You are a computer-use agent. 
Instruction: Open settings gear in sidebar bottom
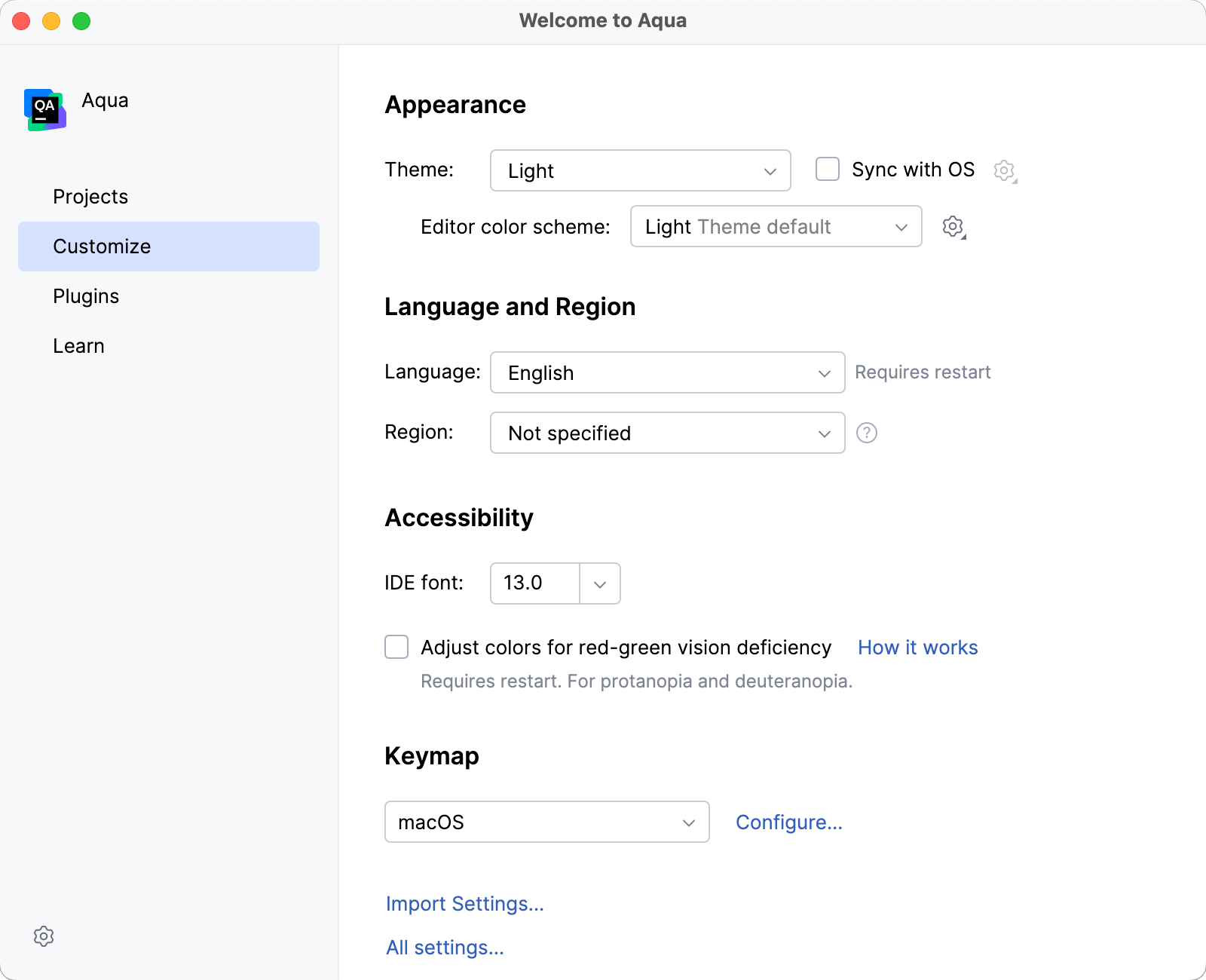[44, 936]
